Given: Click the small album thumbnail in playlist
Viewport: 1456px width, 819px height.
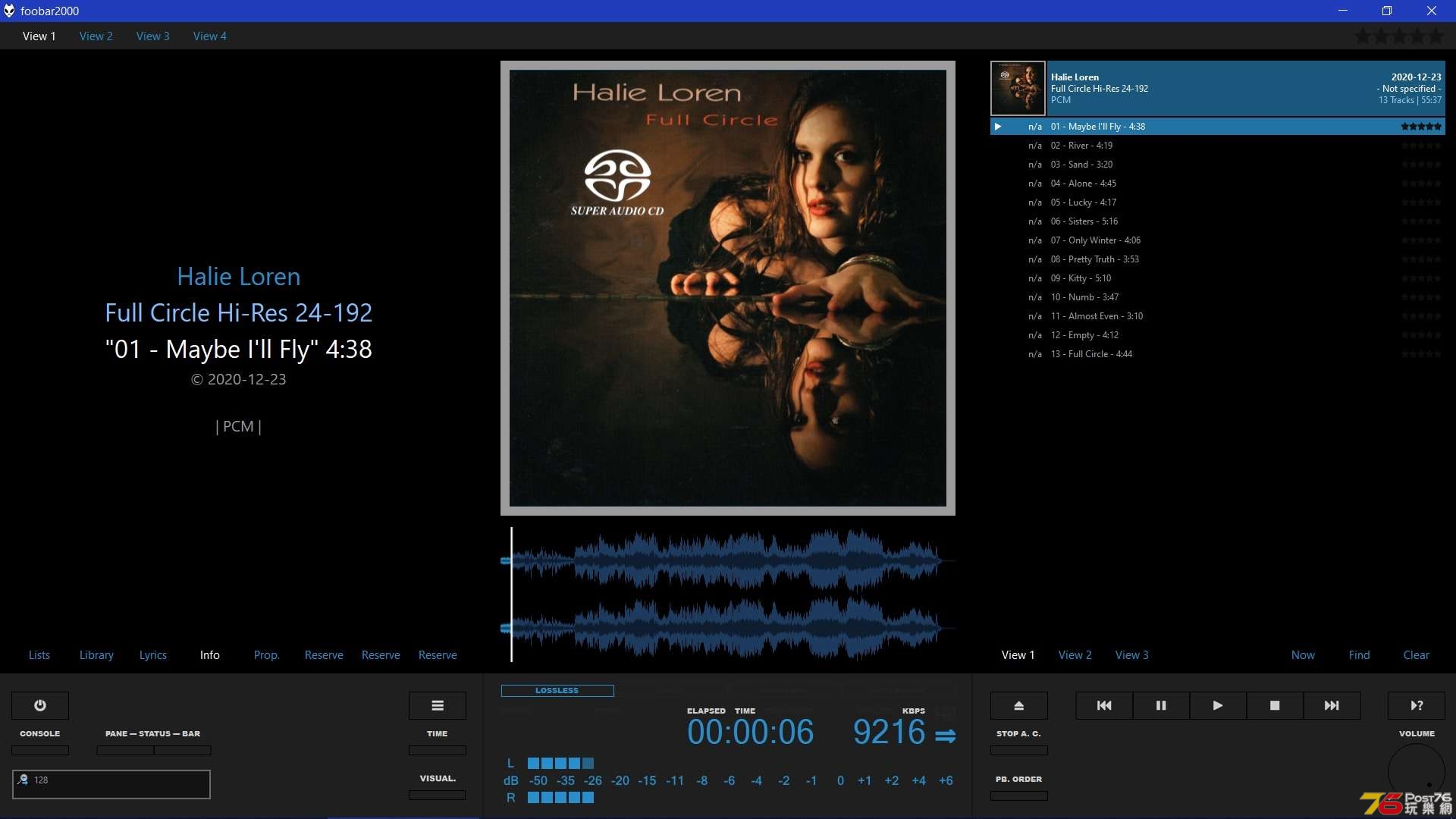Looking at the screenshot, I should 1018,88.
